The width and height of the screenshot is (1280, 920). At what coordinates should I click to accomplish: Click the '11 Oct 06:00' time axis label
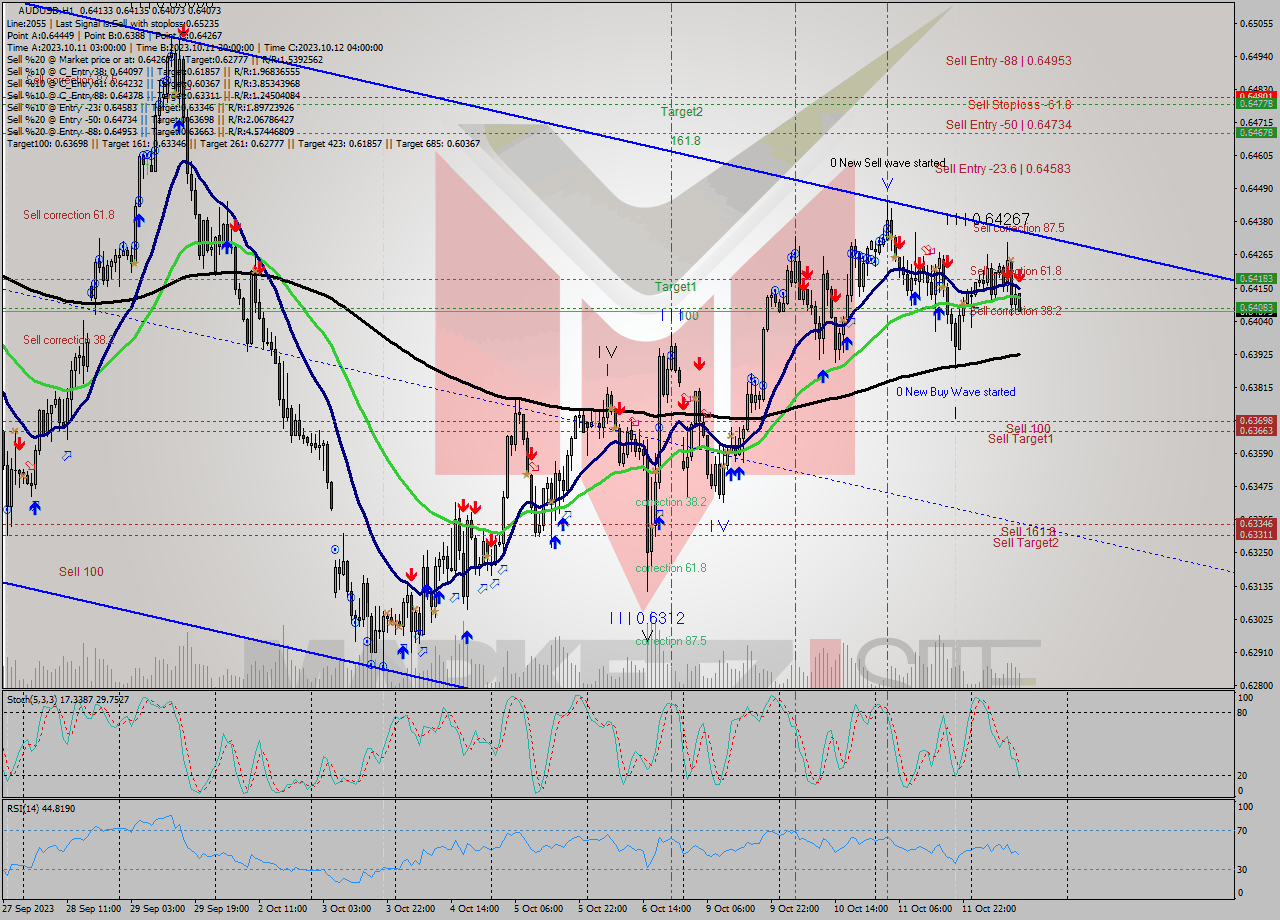(925, 909)
